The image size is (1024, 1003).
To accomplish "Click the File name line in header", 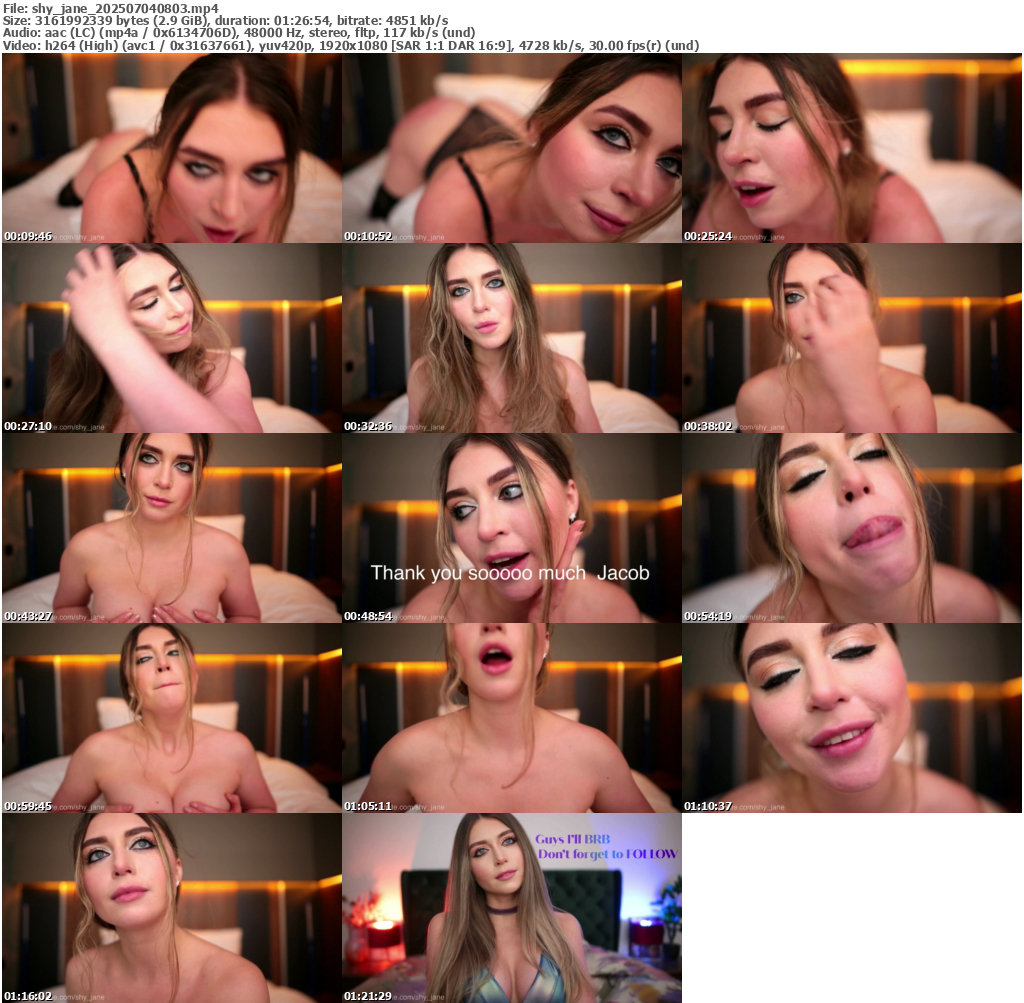I will coord(110,7).
